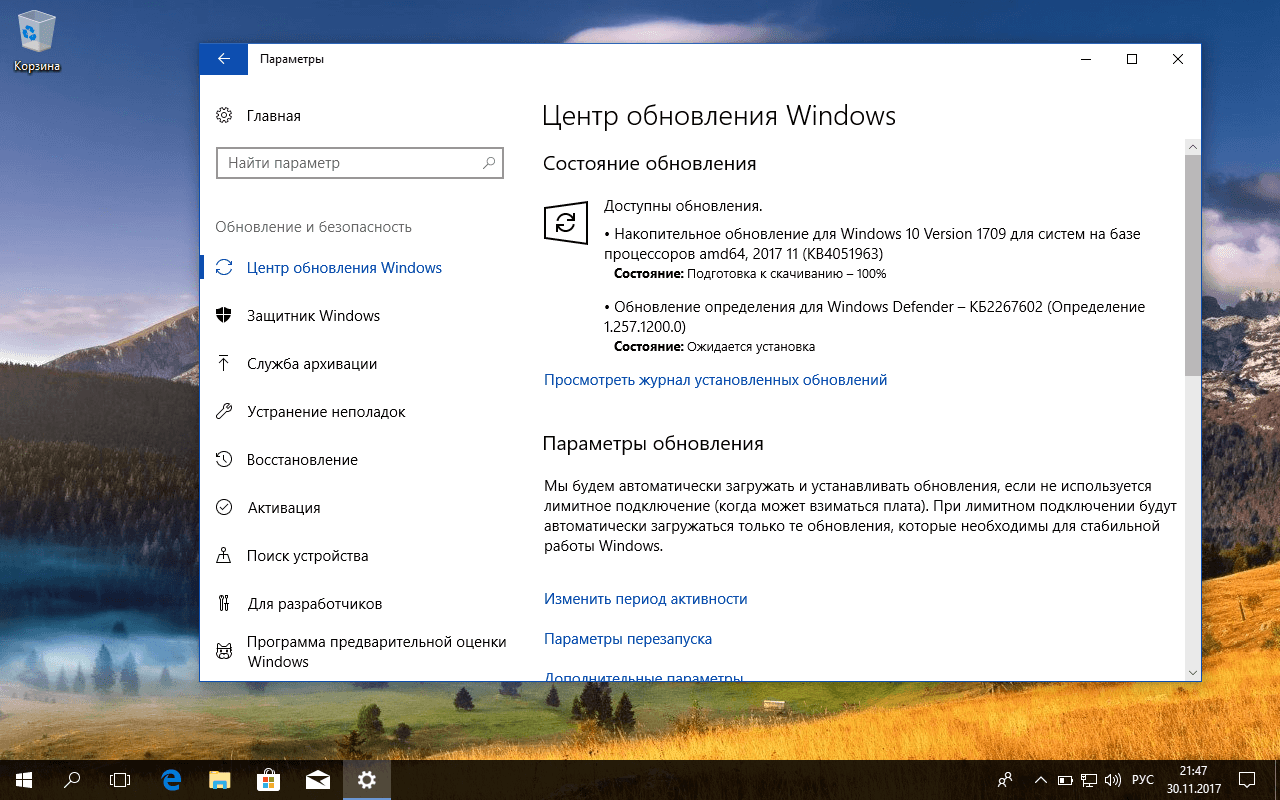Click the search magnifier in the settings box
This screenshot has width=1280, height=800.
489,162
